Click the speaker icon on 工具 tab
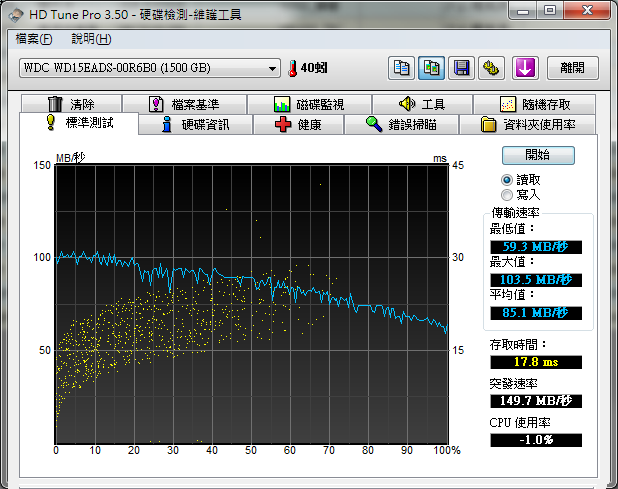Screen dimensions: 618x489 [x=407, y=104]
